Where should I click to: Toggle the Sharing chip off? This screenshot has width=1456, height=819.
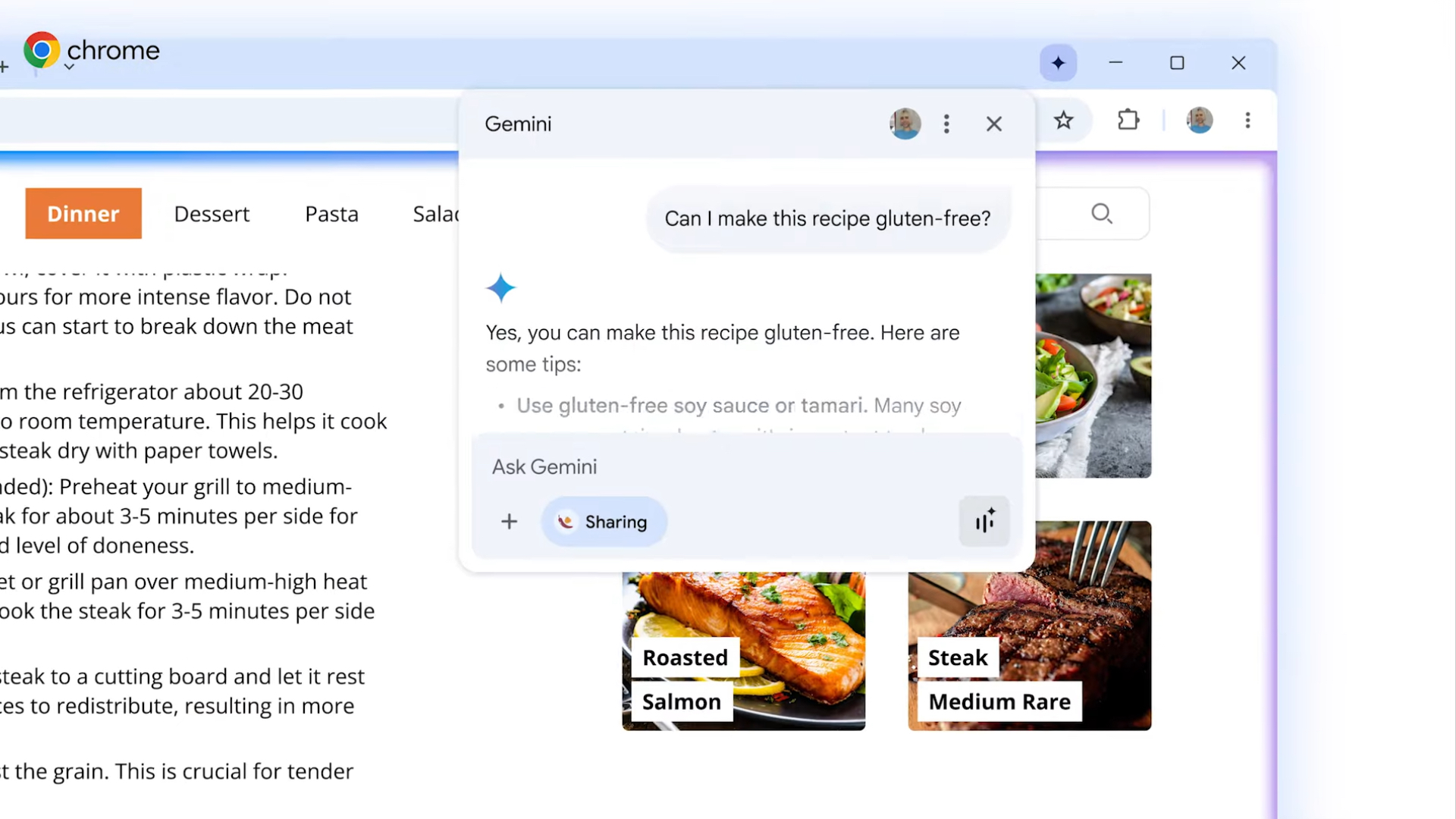click(x=604, y=522)
